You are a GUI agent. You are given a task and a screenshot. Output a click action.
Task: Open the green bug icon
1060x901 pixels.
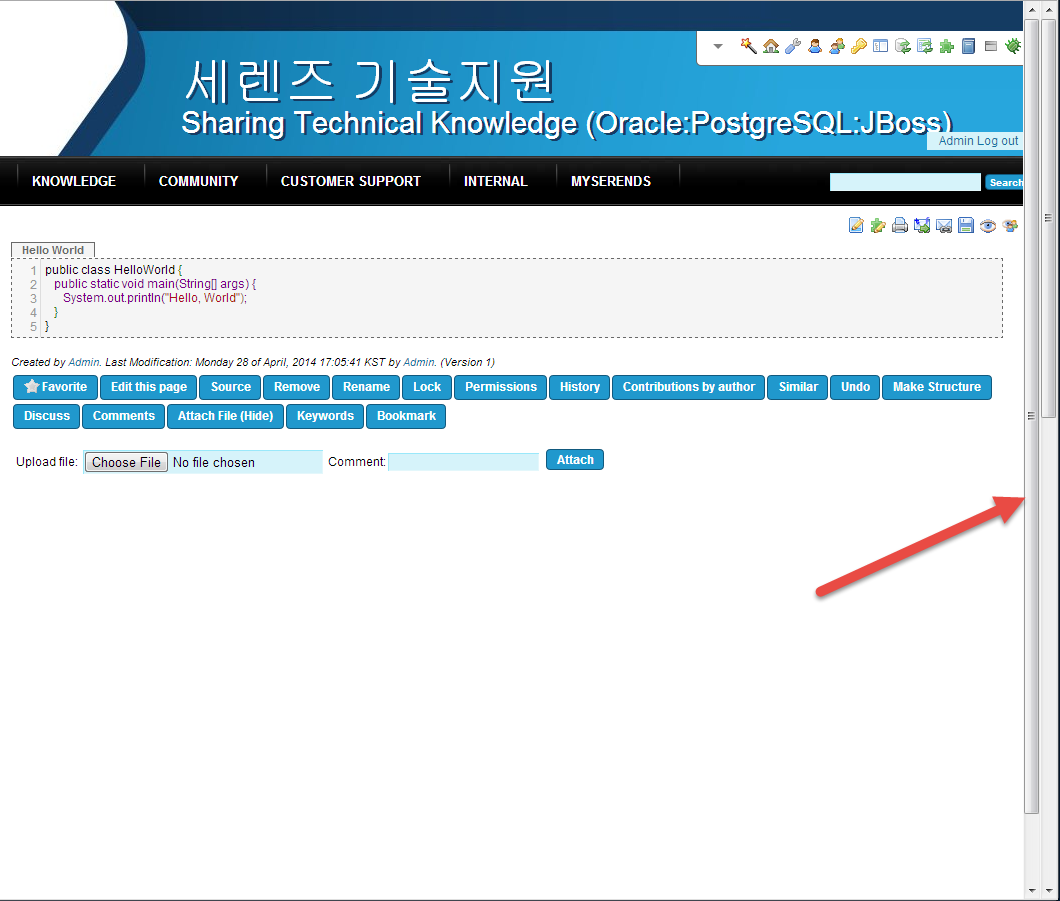click(x=1013, y=46)
